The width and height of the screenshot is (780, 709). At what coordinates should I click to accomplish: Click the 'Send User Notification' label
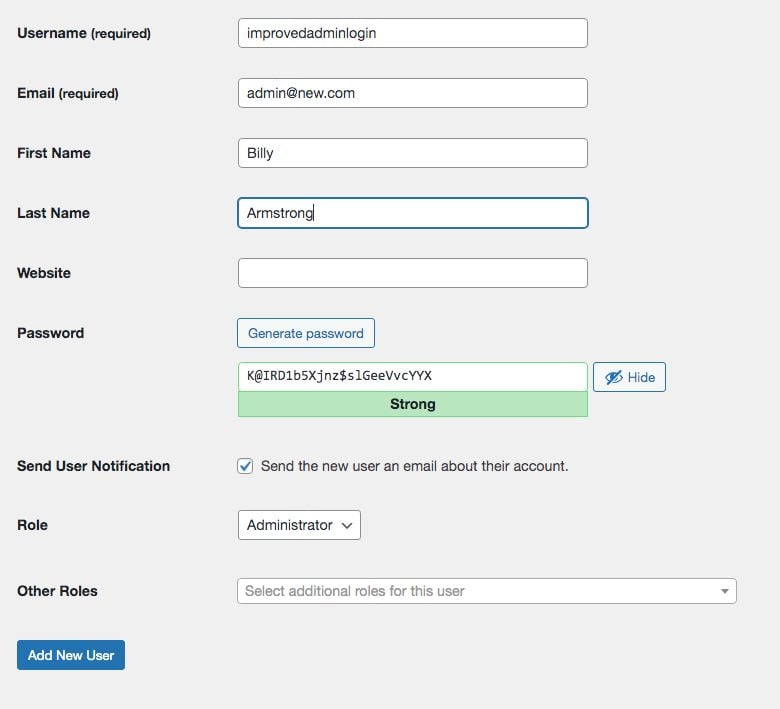pos(94,466)
